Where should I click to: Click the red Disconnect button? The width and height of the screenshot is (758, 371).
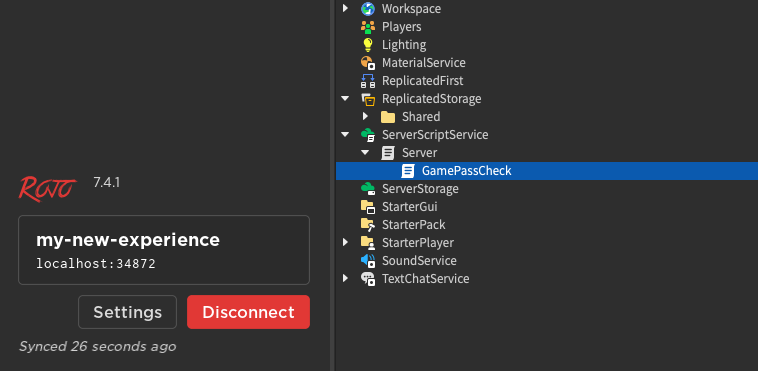point(248,312)
